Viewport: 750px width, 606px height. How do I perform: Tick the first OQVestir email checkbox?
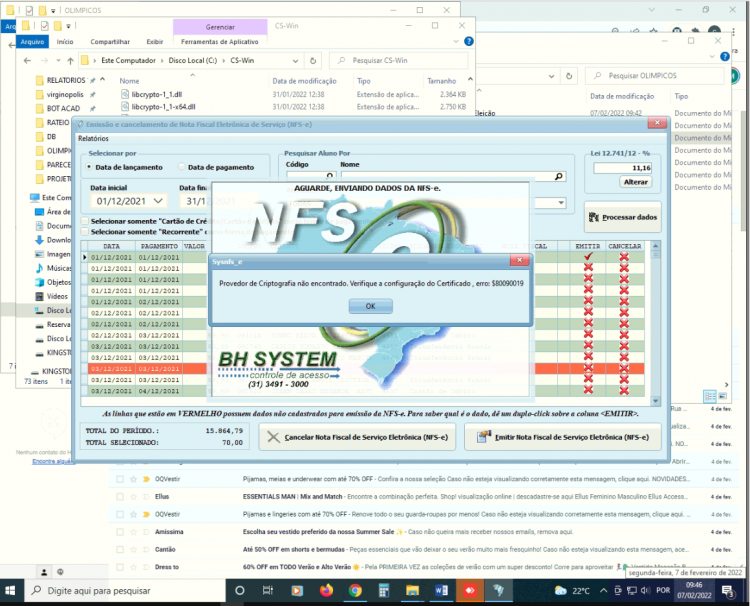pyautogui.click(x=120, y=479)
